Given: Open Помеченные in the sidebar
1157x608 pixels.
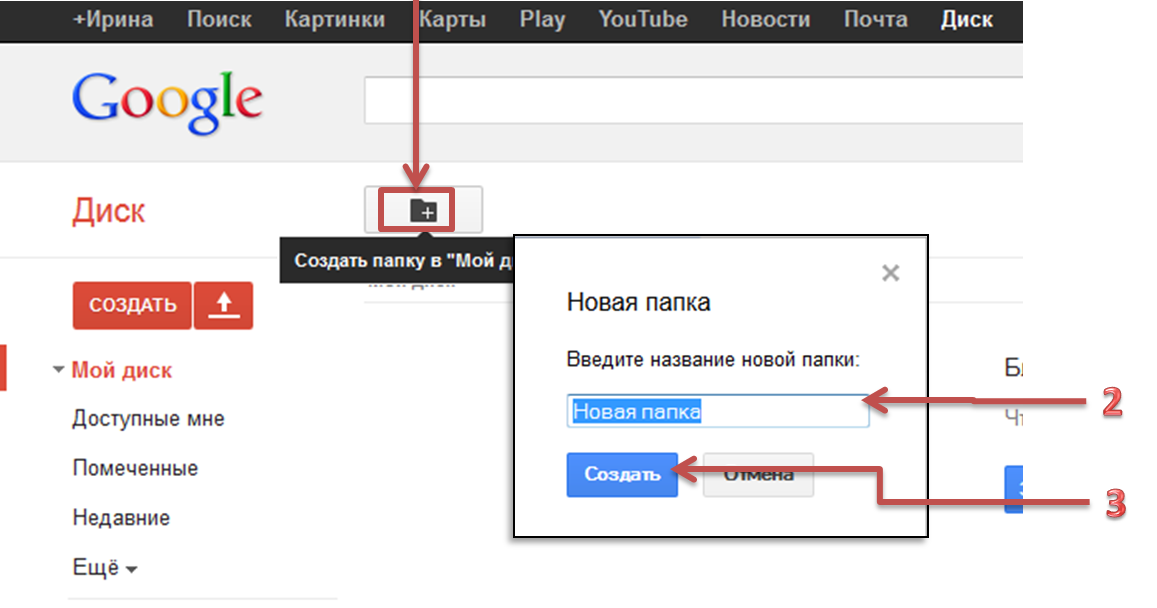Looking at the screenshot, I should (136, 468).
